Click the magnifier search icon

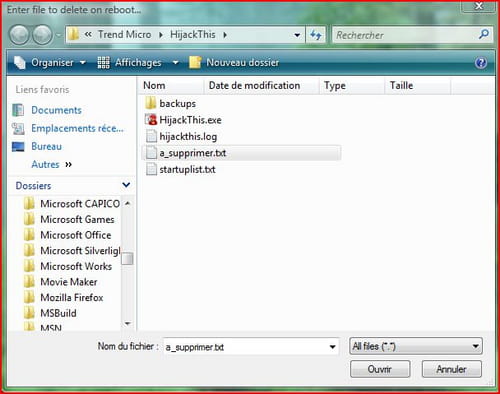[484, 34]
